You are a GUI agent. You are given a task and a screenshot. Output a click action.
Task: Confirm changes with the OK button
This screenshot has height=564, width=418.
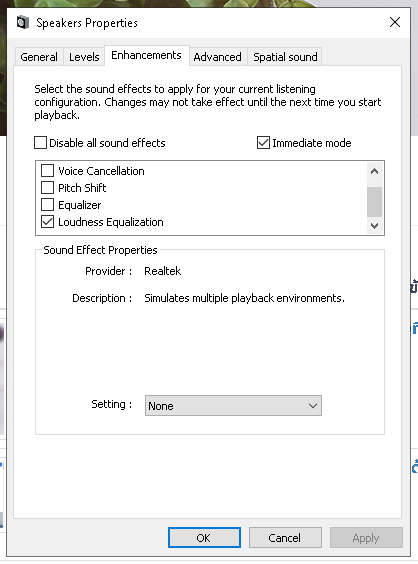point(204,537)
